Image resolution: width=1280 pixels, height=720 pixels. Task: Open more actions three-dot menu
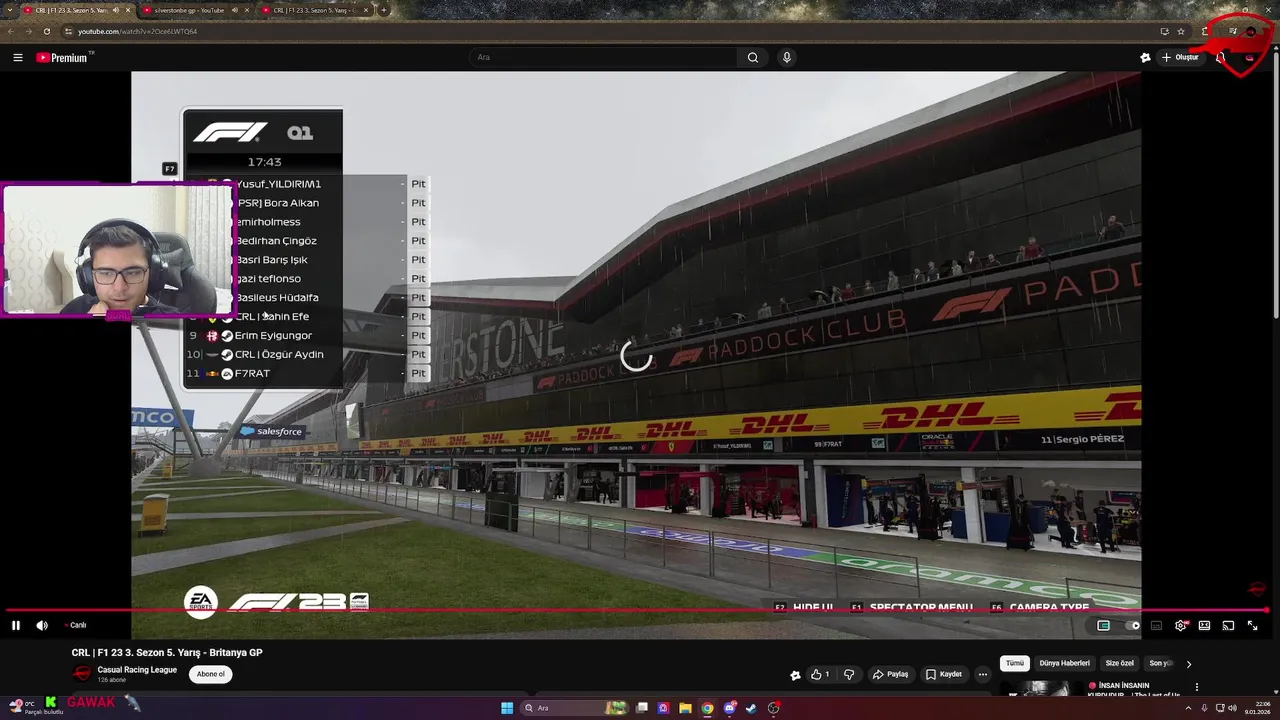coord(983,674)
